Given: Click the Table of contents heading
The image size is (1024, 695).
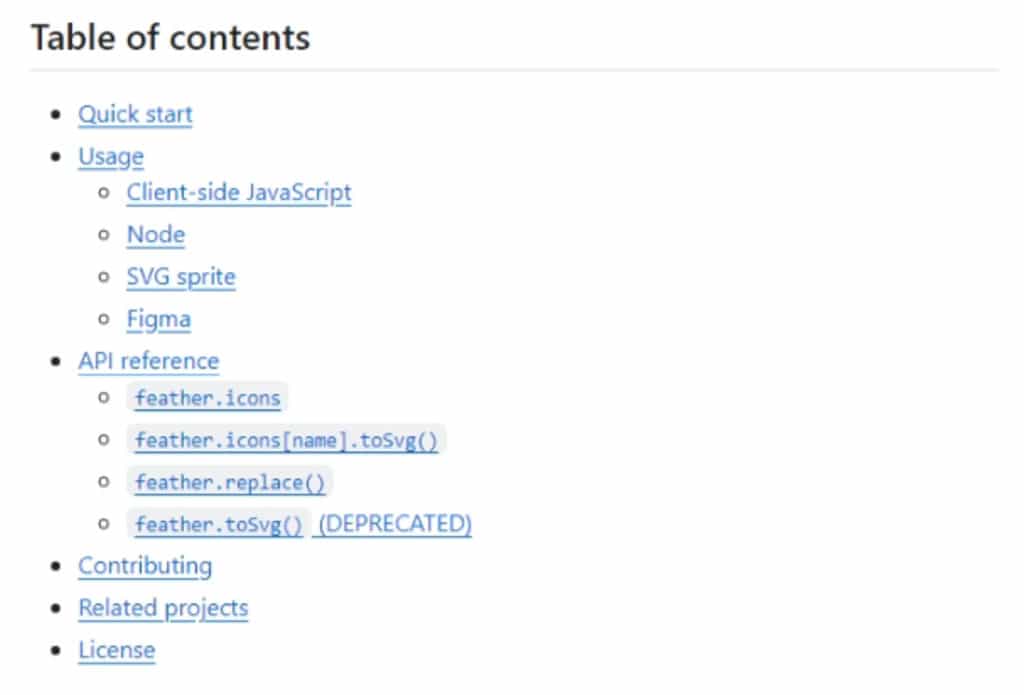Looking at the screenshot, I should click(170, 37).
